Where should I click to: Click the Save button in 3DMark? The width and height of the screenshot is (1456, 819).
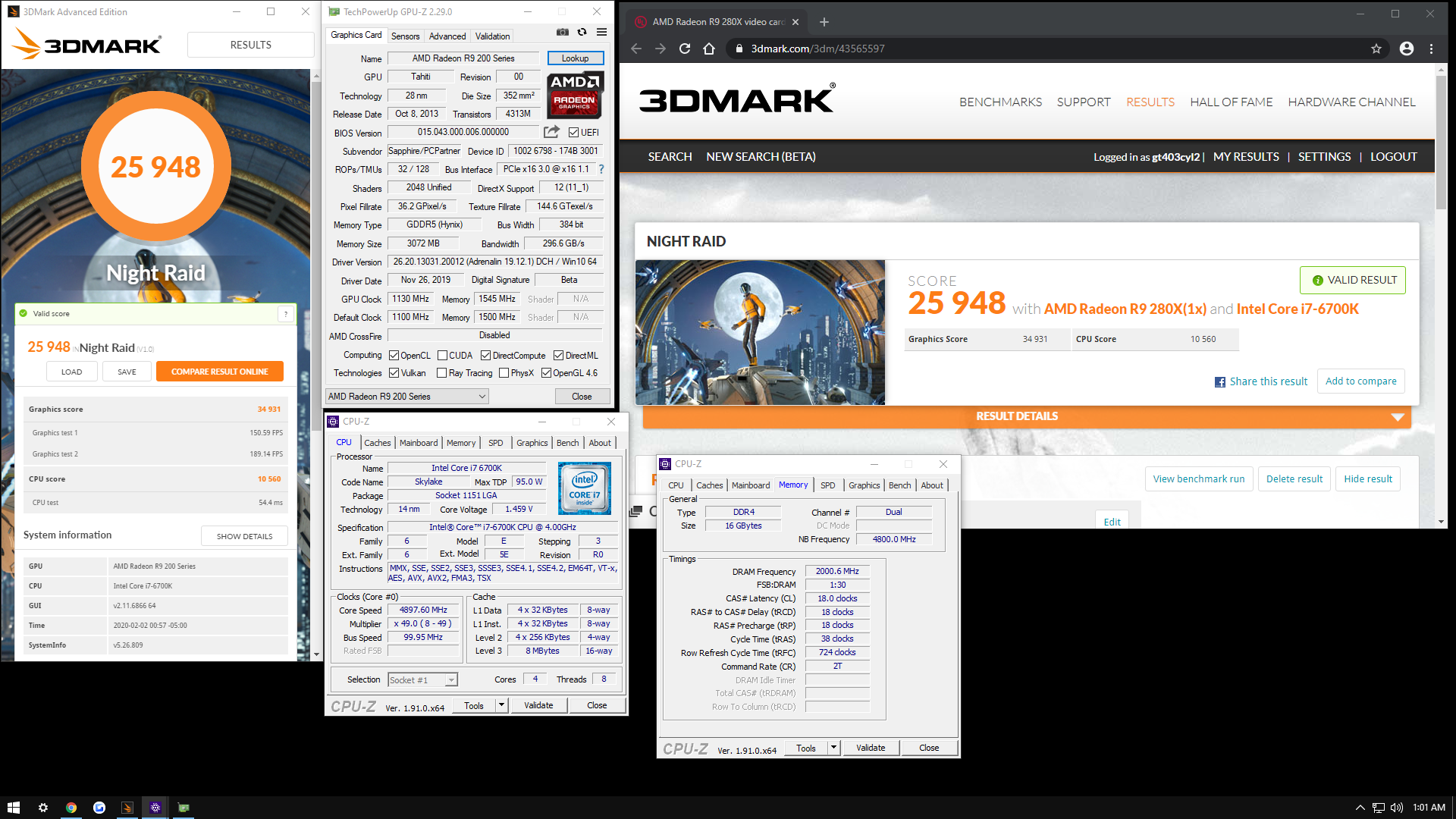(127, 372)
